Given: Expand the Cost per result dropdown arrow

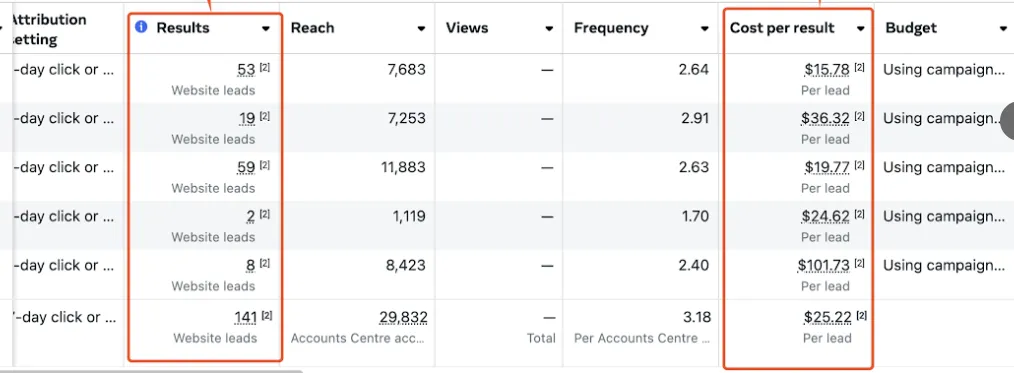Looking at the screenshot, I should point(861,28).
